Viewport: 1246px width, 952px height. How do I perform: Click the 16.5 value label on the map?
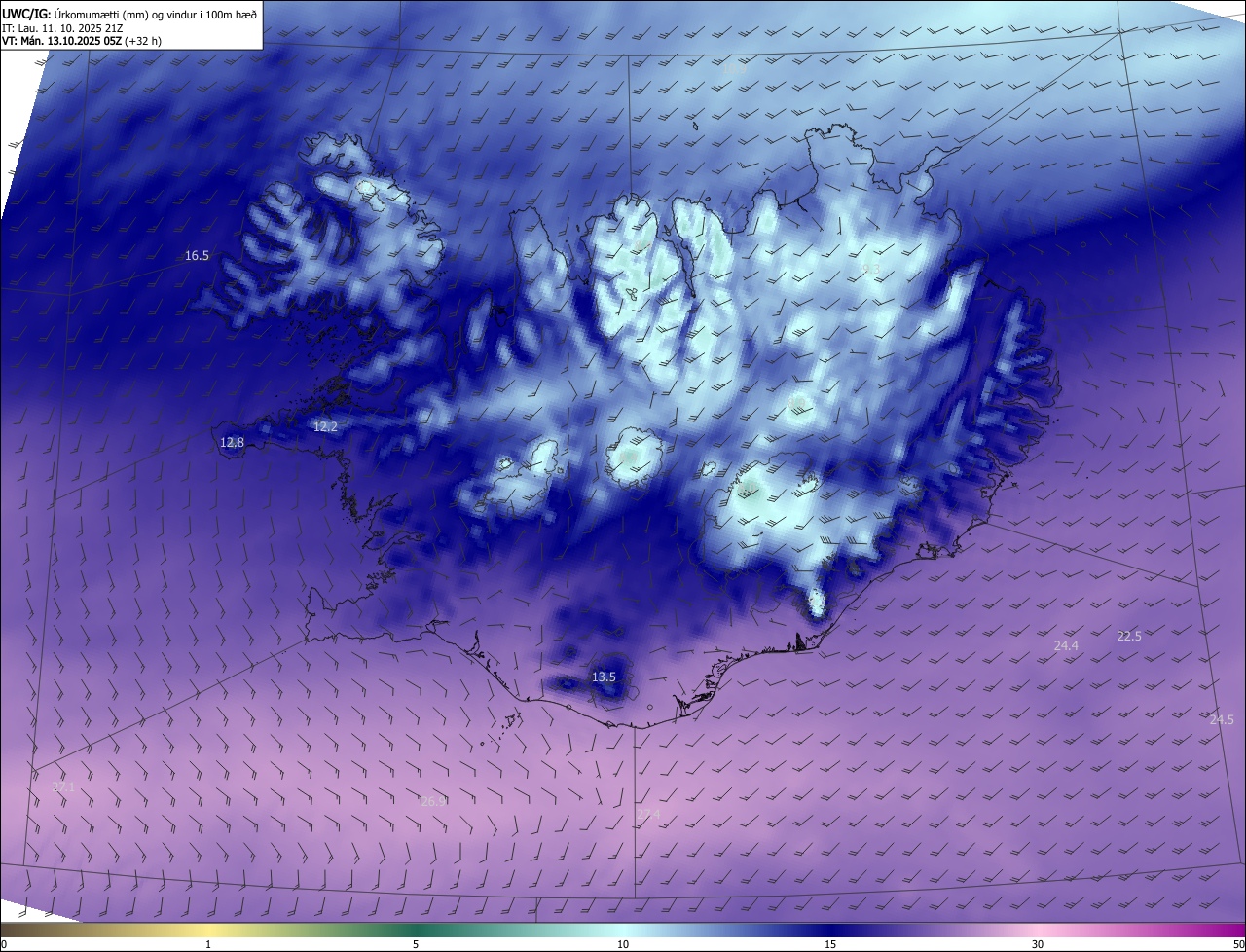[x=197, y=255]
